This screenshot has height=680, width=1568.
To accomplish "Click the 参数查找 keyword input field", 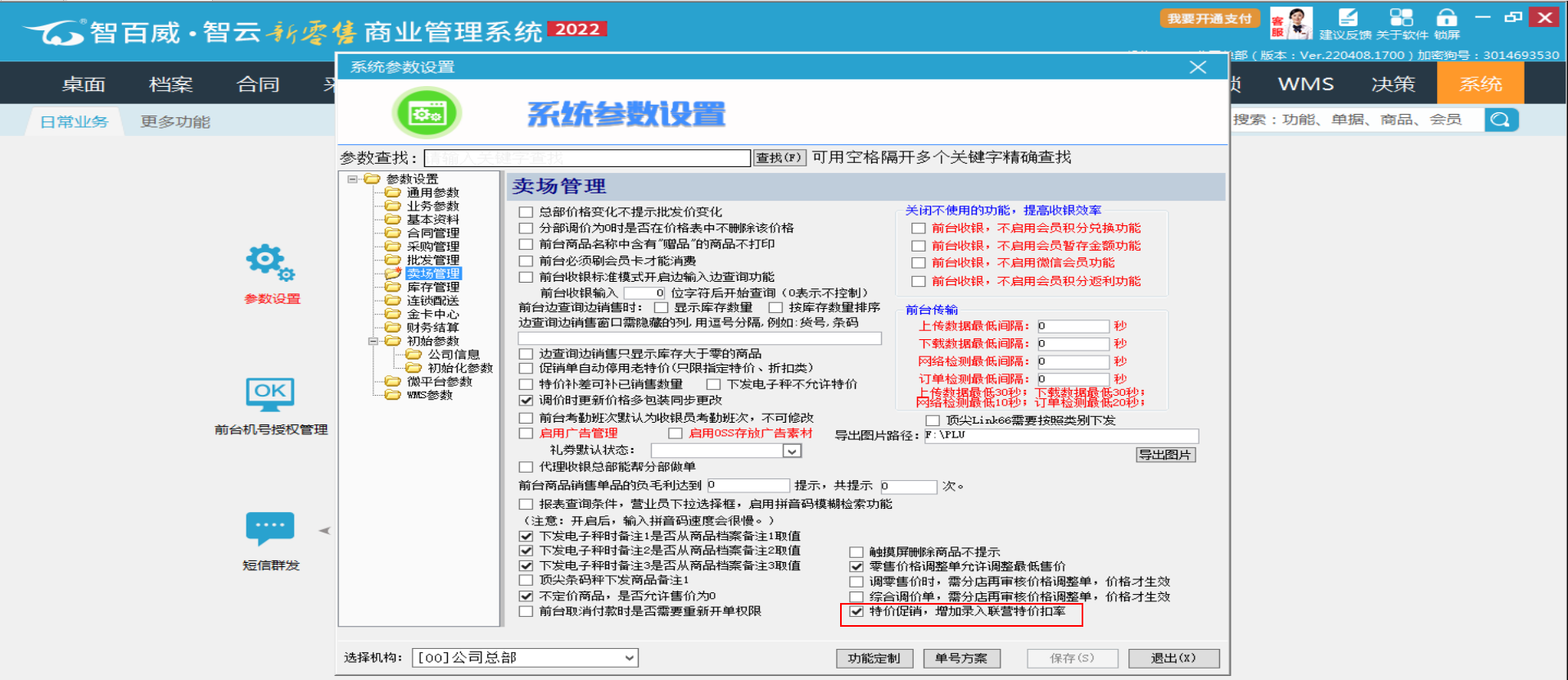I will click(587, 158).
